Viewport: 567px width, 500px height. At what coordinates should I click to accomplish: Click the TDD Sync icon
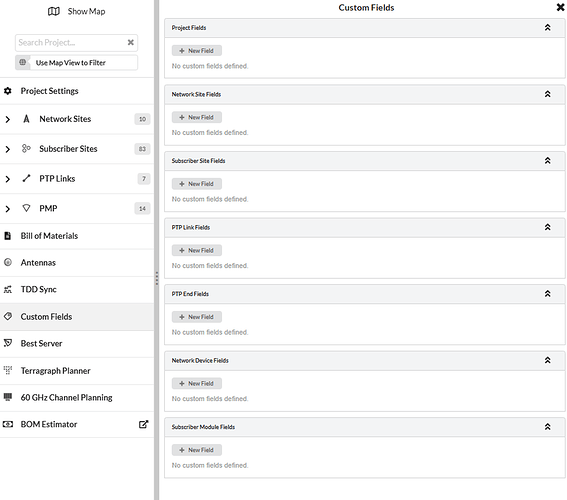(x=8, y=289)
